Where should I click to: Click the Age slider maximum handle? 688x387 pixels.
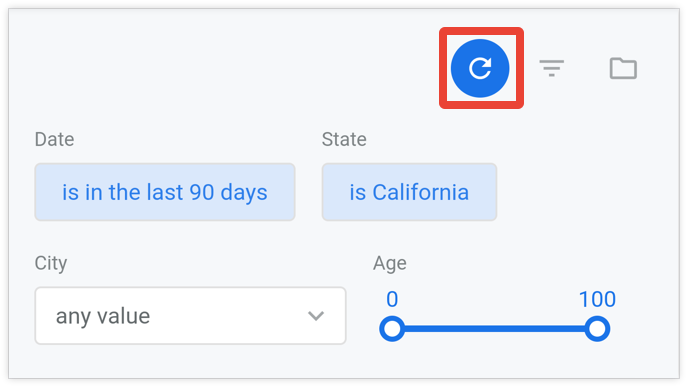(597, 329)
